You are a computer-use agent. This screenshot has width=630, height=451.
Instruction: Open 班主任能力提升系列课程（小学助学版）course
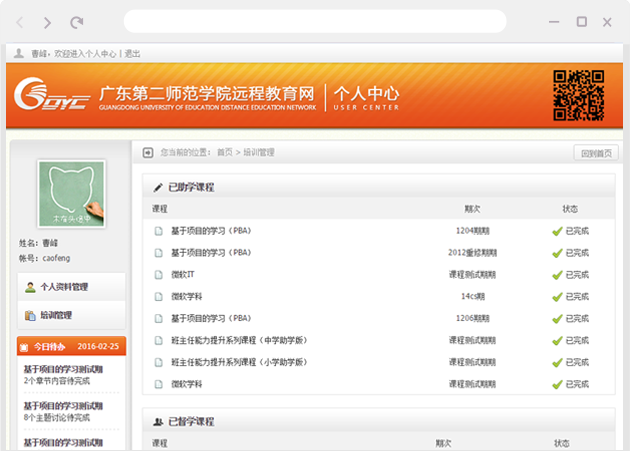point(238,362)
